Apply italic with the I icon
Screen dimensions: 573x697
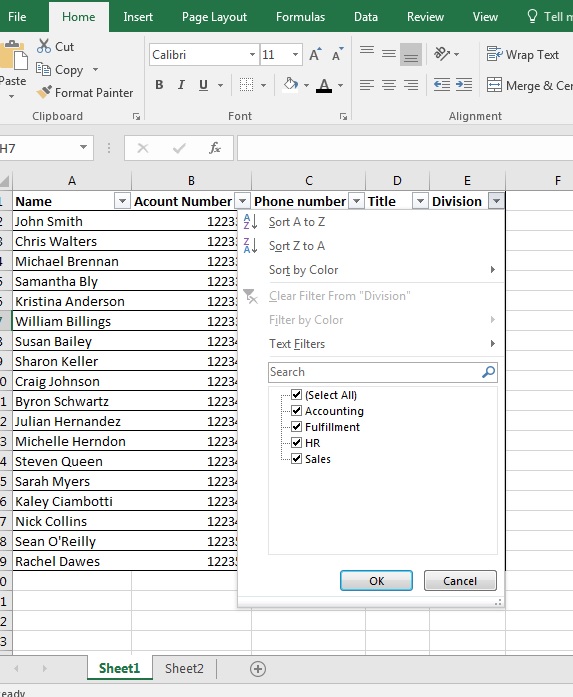click(181, 85)
